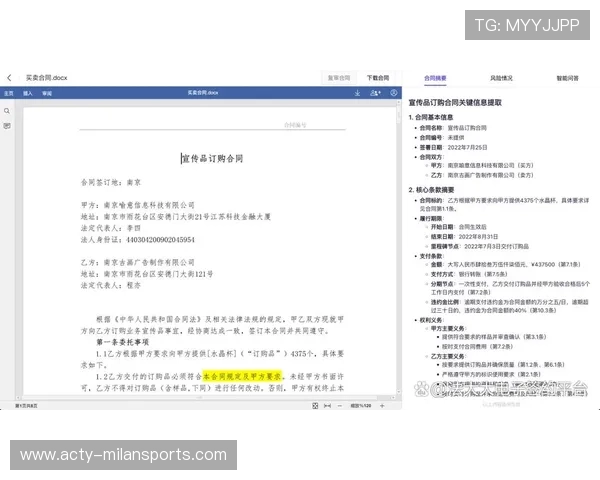The width and height of the screenshot is (600, 480).
Task: Open the 智能问答 tab
Action: (x=567, y=77)
